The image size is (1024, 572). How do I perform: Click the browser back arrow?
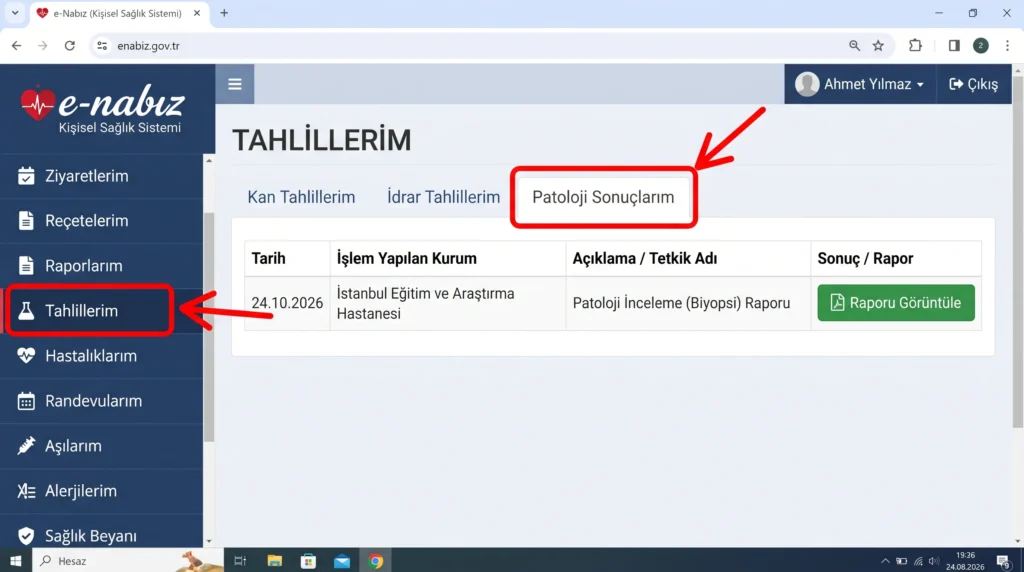(x=16, y=46)
